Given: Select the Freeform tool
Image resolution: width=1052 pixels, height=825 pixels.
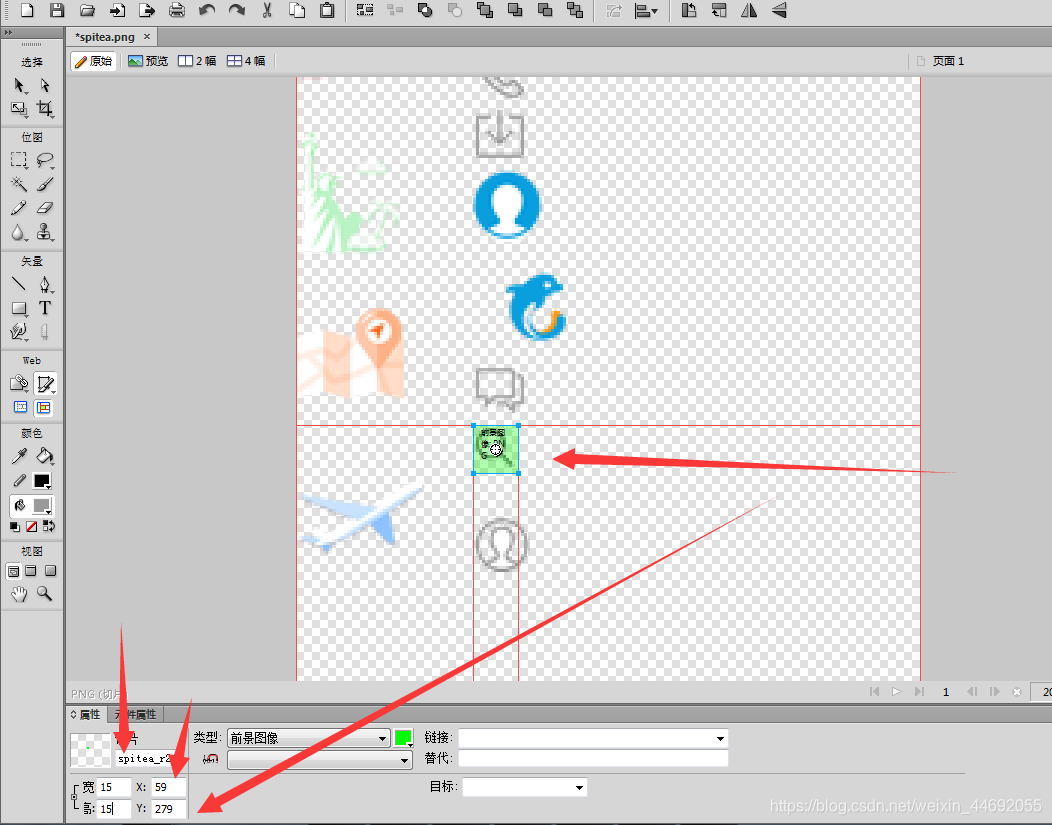Looking at the screenshot, I should point(19,331).
